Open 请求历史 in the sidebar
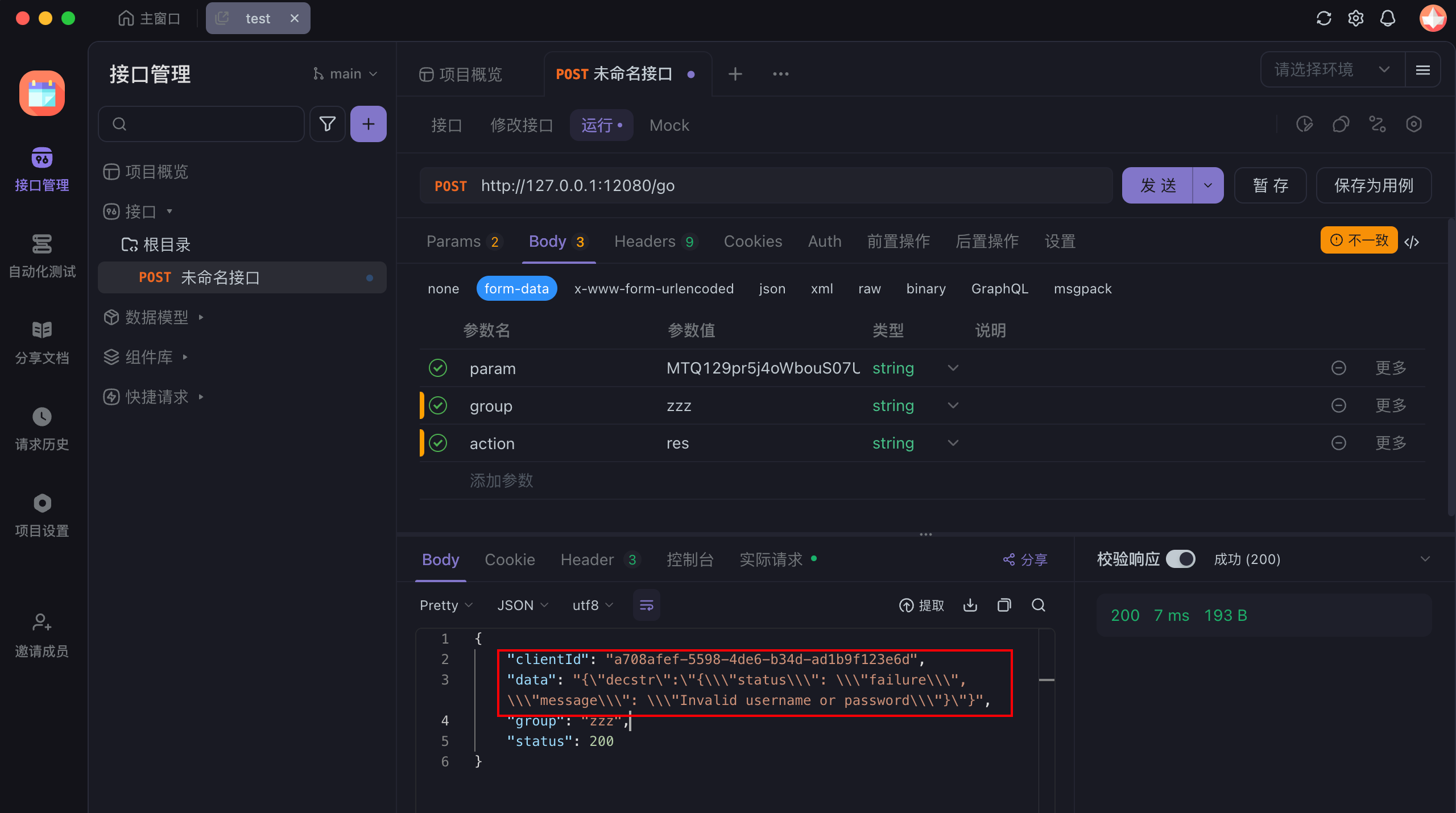Image resolution: width=1456 pixels, height=813 pixels. click(42, 429)
